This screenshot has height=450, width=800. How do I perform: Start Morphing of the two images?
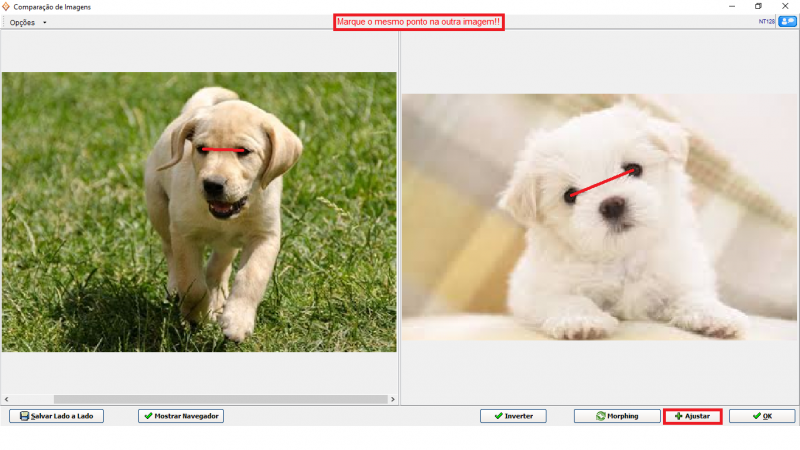(x=616, y=415)
